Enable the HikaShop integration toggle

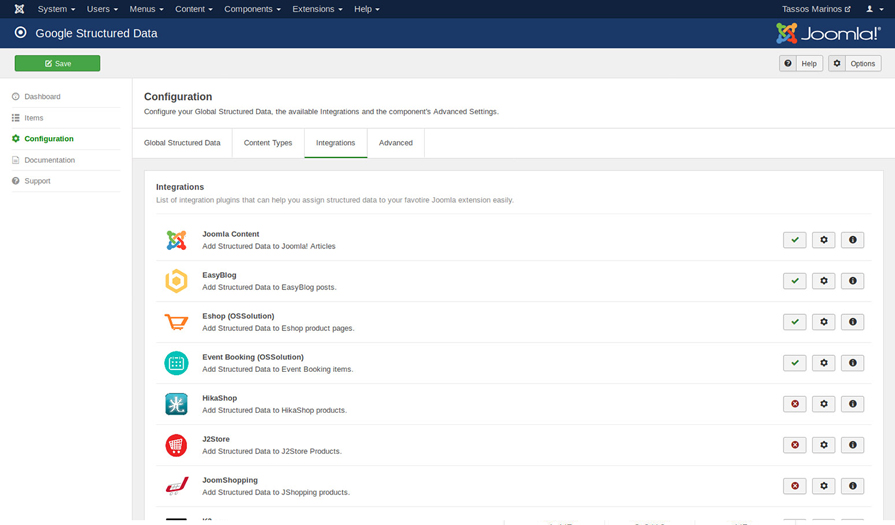point(794,404)
